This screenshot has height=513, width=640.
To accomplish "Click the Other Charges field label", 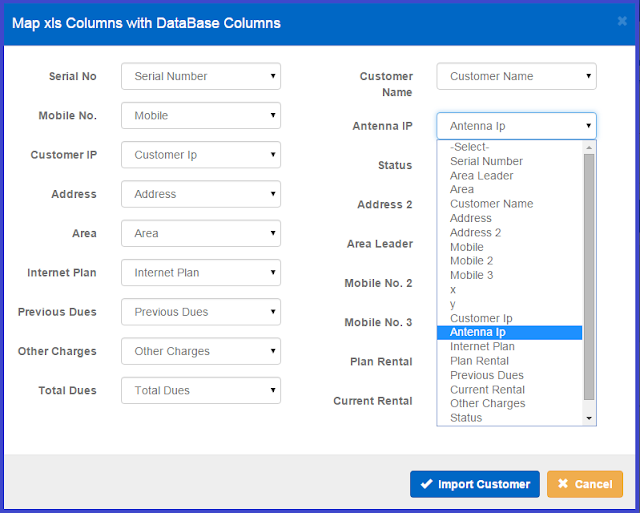I will coord(57,351).
